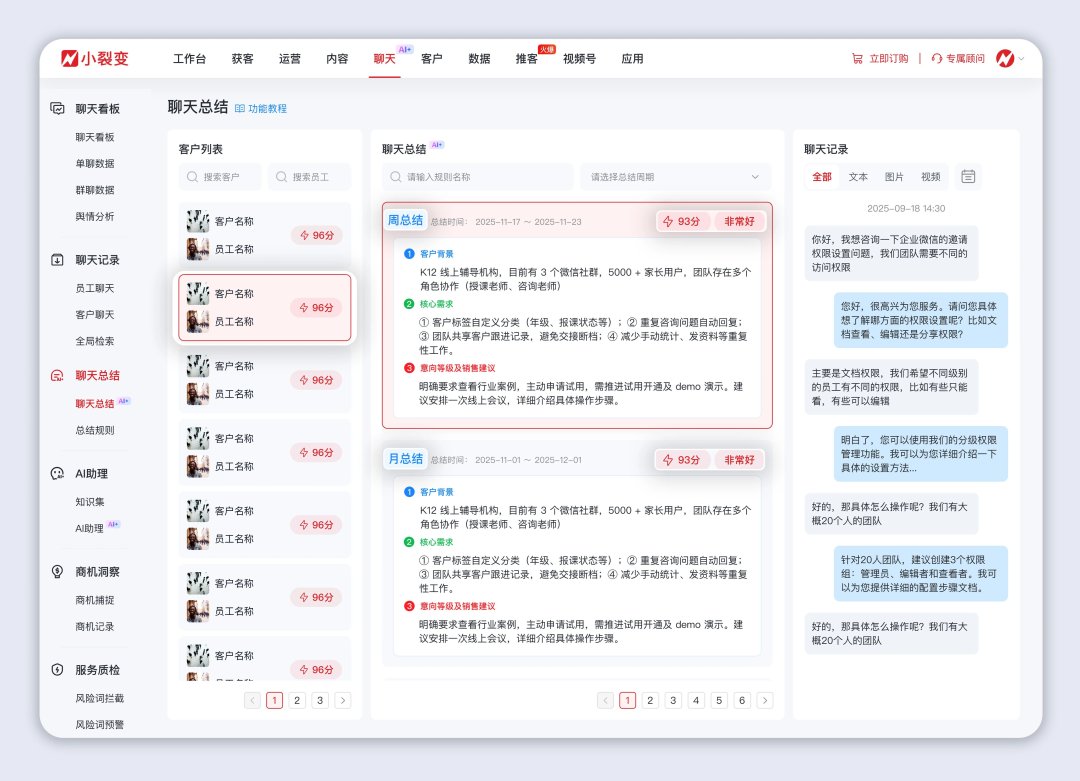Screen dimensions: 1080x781
Task: Open the calendar icon in 聊天记录
Action: point(968,177)
